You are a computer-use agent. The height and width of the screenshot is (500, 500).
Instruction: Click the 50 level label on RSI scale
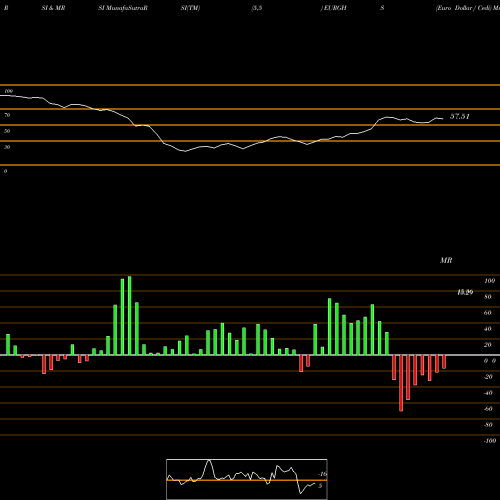(x=7, y=131)
